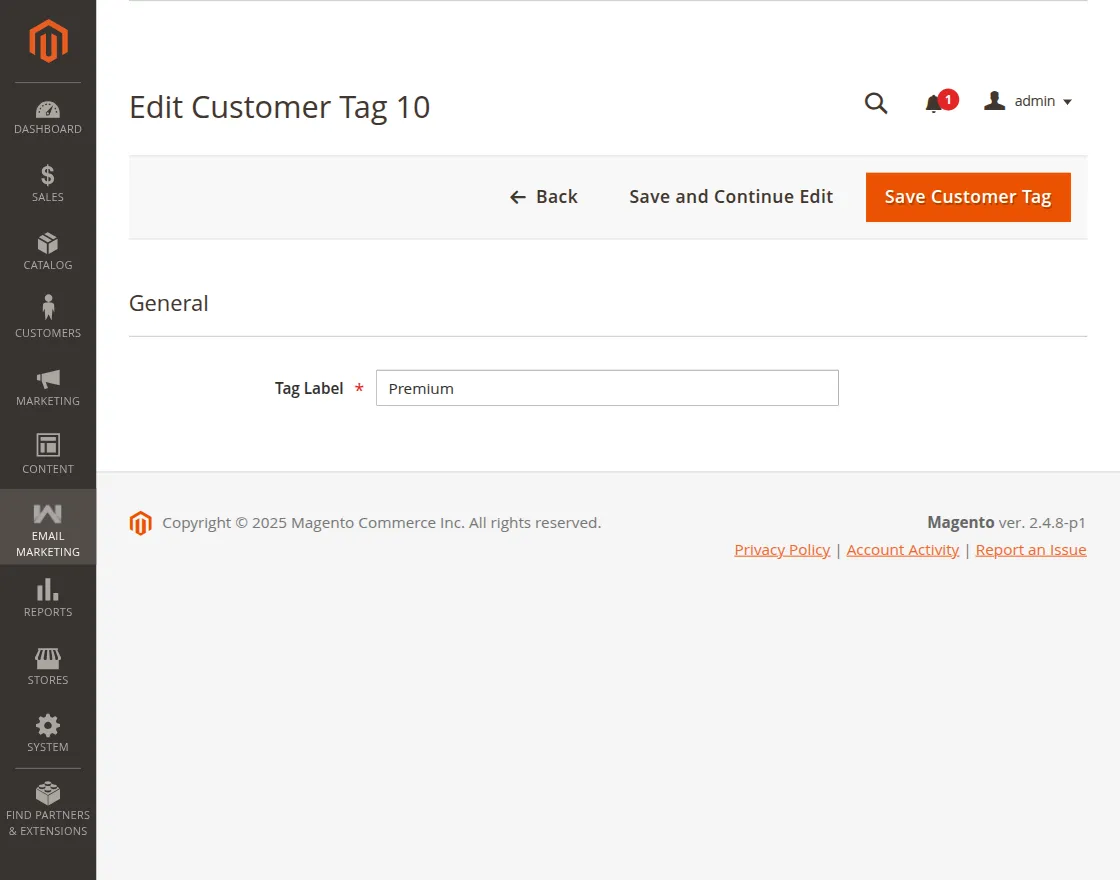Open Find Partners & Extensions
The height and width of the screenshot is (880, 1120).
coord(48,808)
